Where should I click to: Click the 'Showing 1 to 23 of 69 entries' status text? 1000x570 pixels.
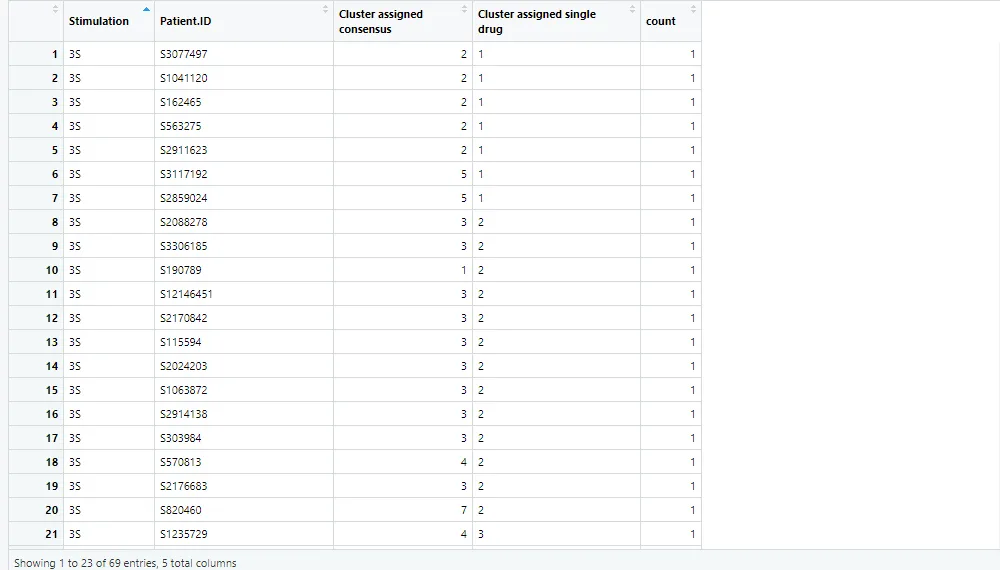pos(125,563)
